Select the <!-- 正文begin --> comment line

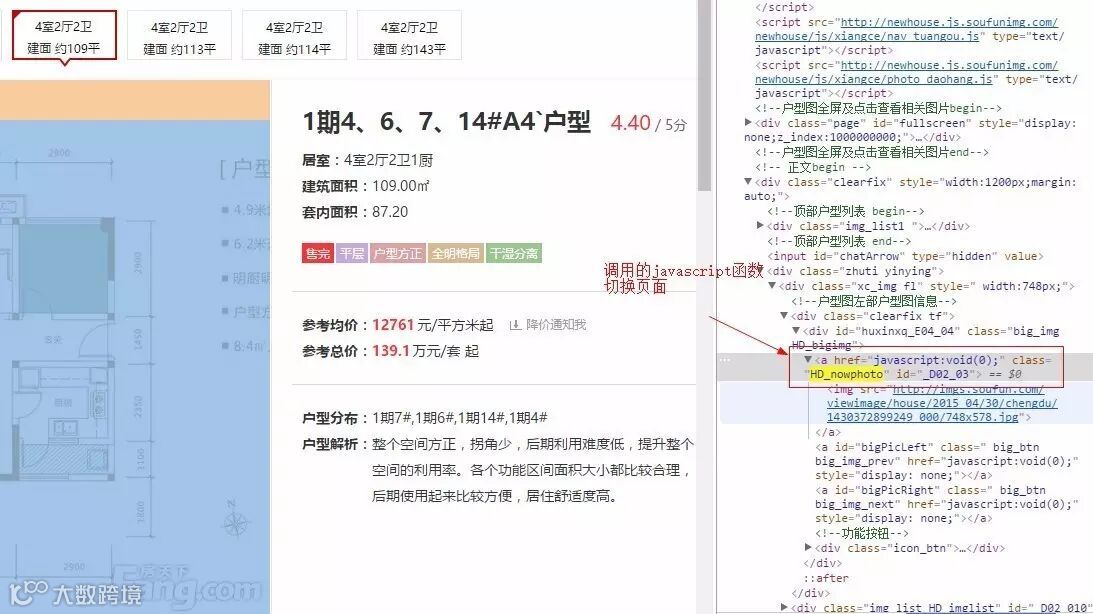point(813,167)
